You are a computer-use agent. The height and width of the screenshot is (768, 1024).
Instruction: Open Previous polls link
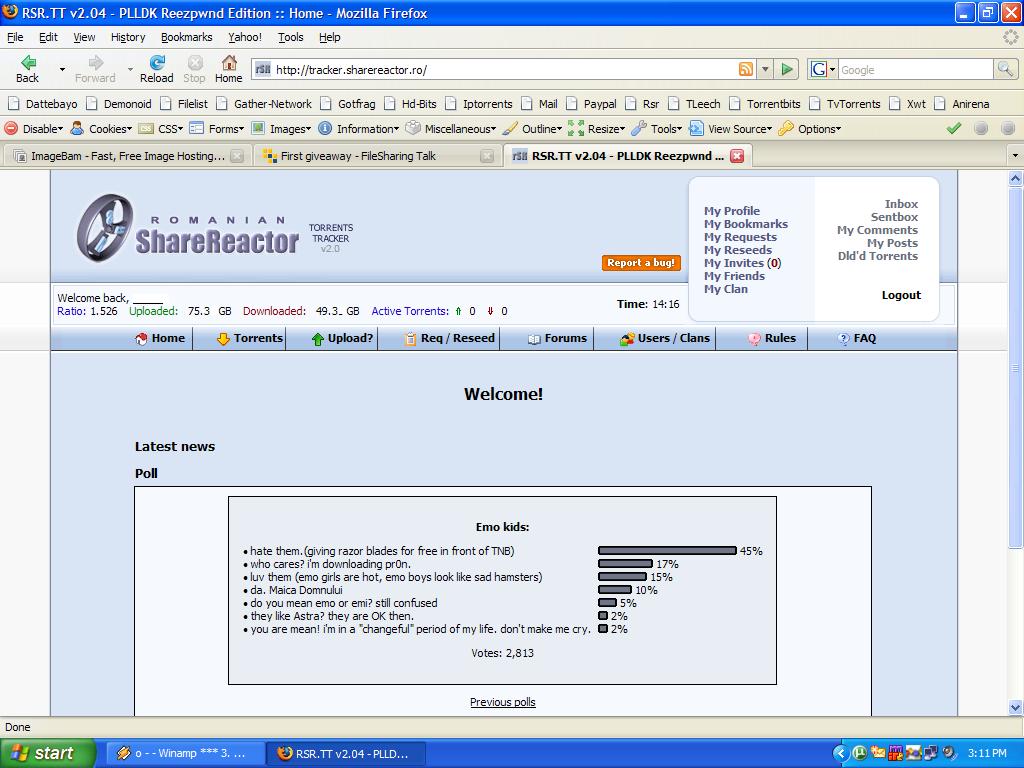pyautogui.click(x=502, y=702)
